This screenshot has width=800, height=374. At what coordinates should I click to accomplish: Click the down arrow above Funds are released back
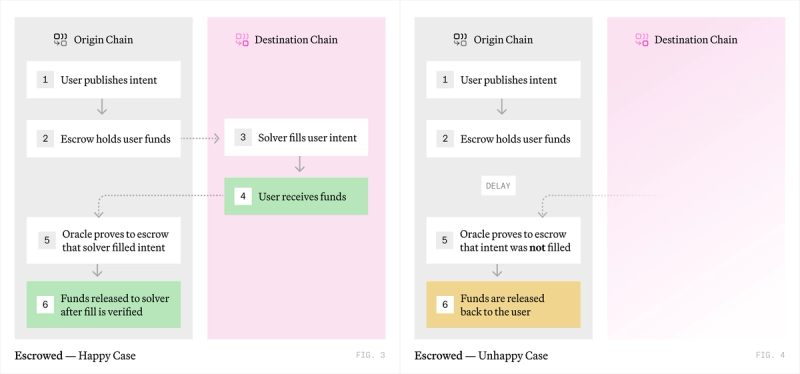tap(497, 270)
